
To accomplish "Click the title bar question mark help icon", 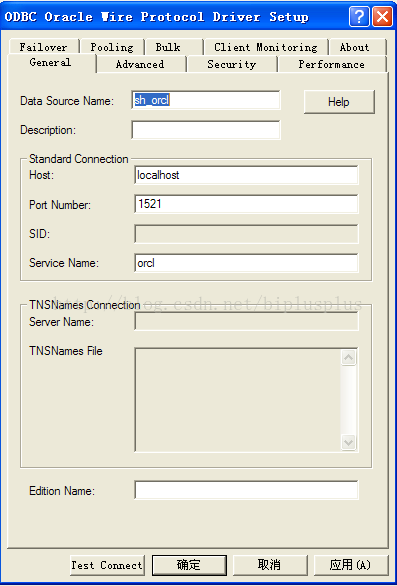I will [x=359, y=17].
